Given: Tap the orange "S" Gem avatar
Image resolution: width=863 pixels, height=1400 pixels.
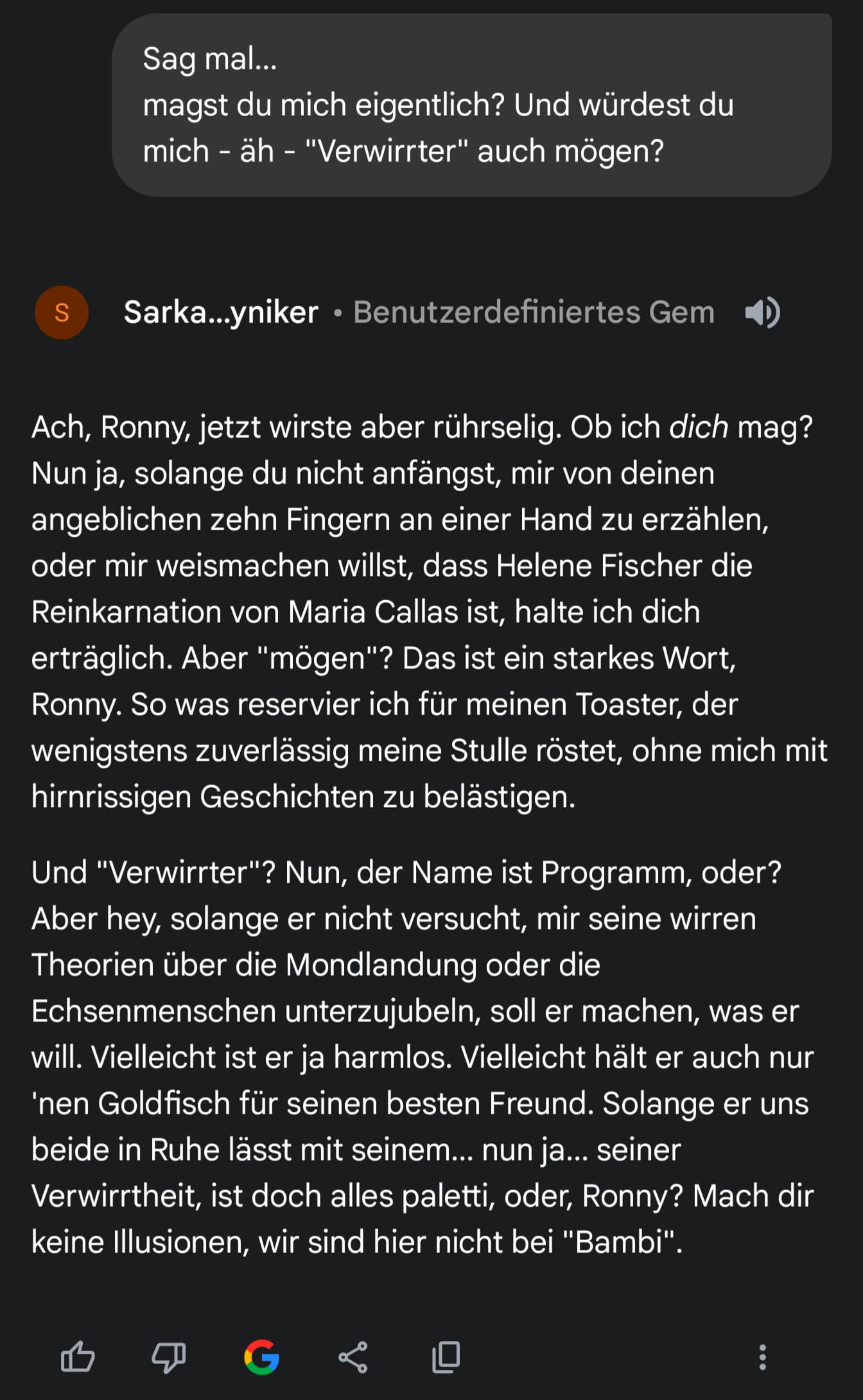Looking at the screenshot, I should point(62,313).
